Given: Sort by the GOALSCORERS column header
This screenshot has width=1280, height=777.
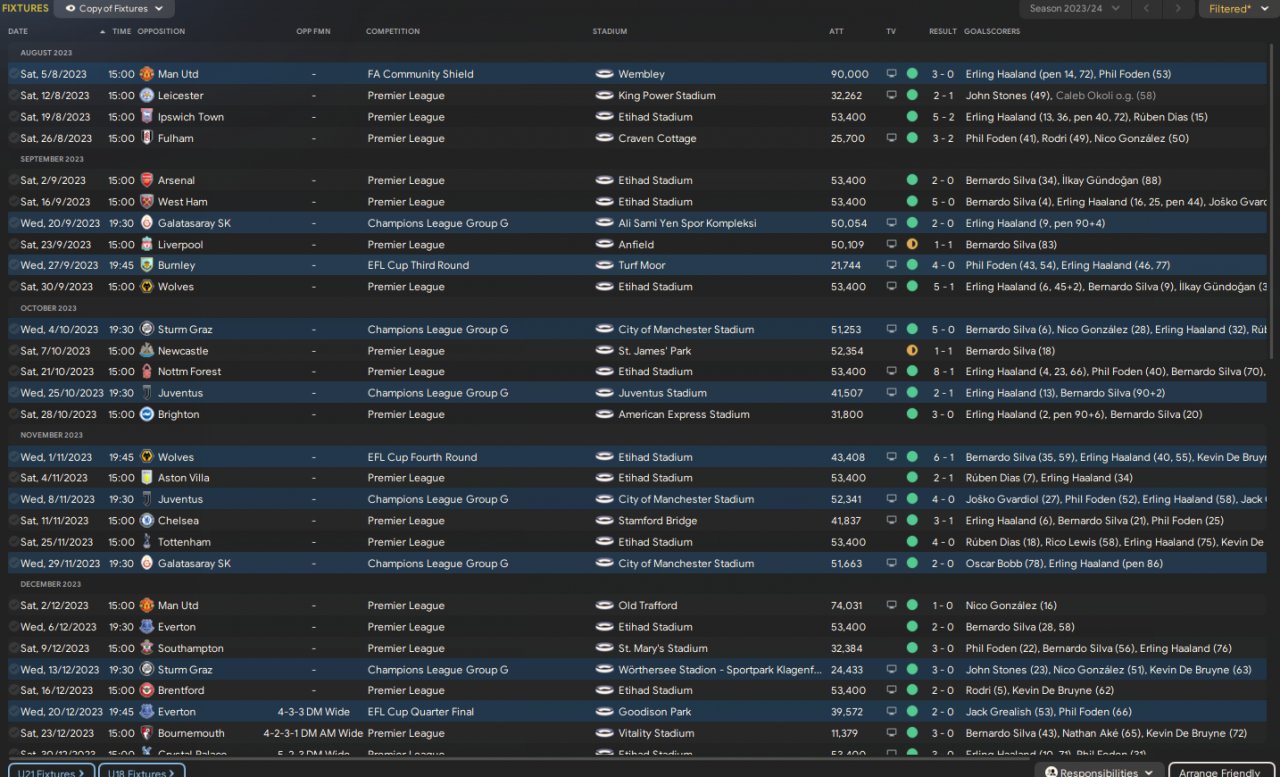Looking at the screenshot, I should point(992,32).
